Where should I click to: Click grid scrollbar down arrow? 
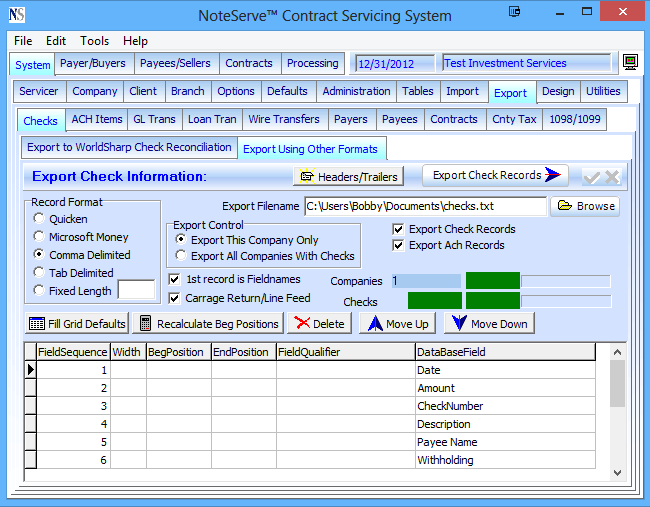(x=617, y=473)
